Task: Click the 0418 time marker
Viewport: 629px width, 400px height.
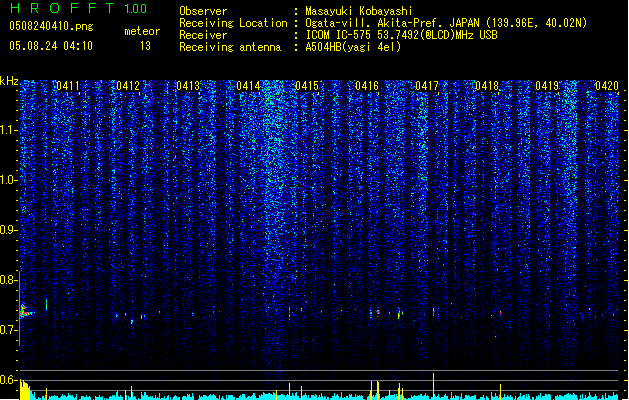Action: 487,86
